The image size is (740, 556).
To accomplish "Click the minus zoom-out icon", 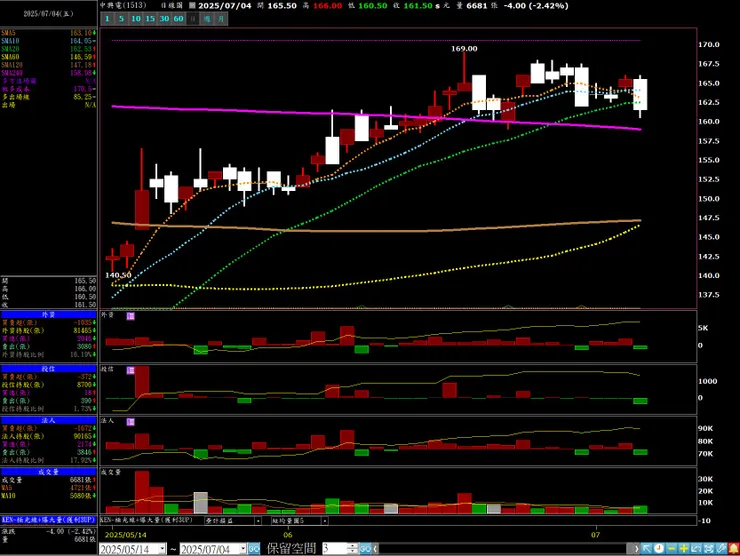I will pyautogui.click(x=671, y=548).
